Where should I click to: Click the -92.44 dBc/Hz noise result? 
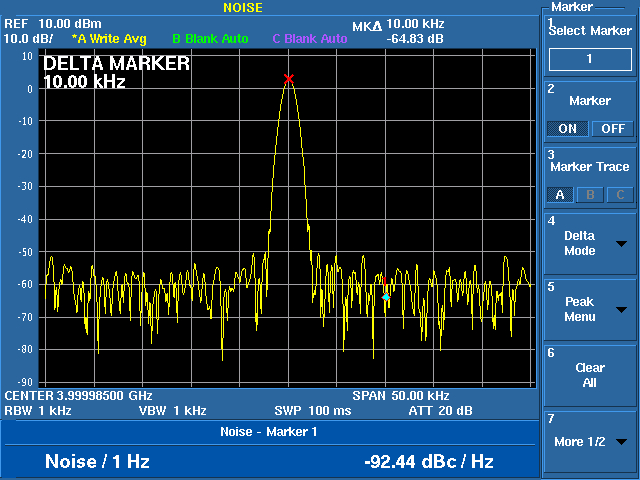[429, 462]
